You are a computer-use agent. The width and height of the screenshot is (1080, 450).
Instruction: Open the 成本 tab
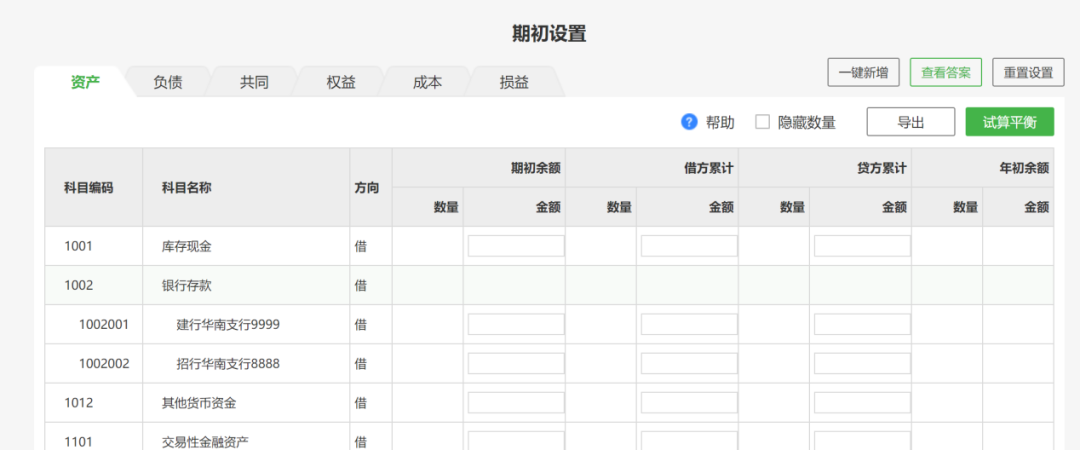click(x=427, y=83)
